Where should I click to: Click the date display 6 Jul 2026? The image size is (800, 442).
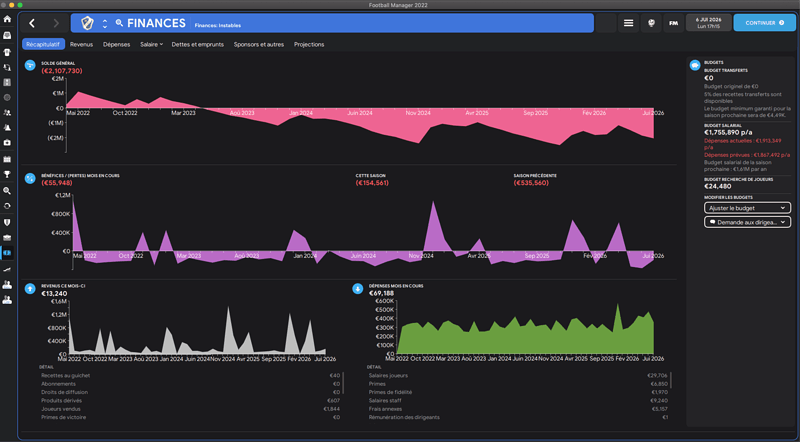tap(711, 22)
